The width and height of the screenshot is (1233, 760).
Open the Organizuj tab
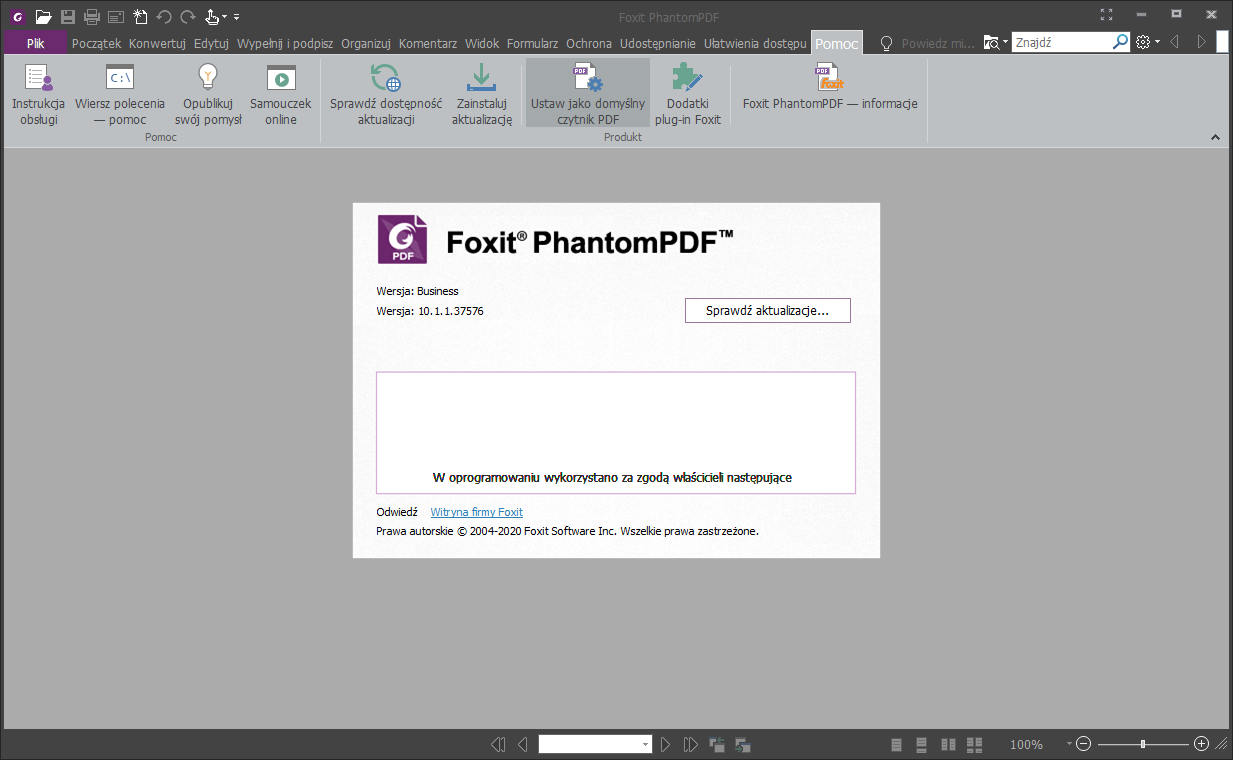pyautogui.click(x=366, y=43)
